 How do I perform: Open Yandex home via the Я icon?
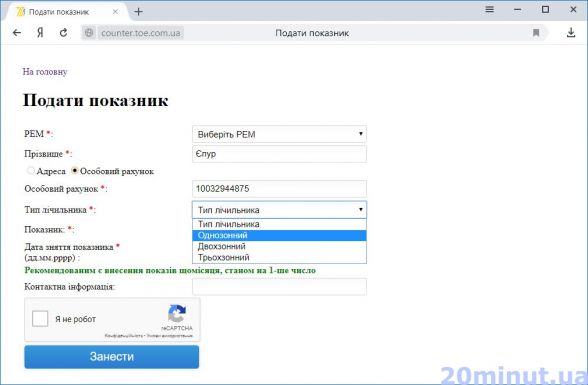40,33
